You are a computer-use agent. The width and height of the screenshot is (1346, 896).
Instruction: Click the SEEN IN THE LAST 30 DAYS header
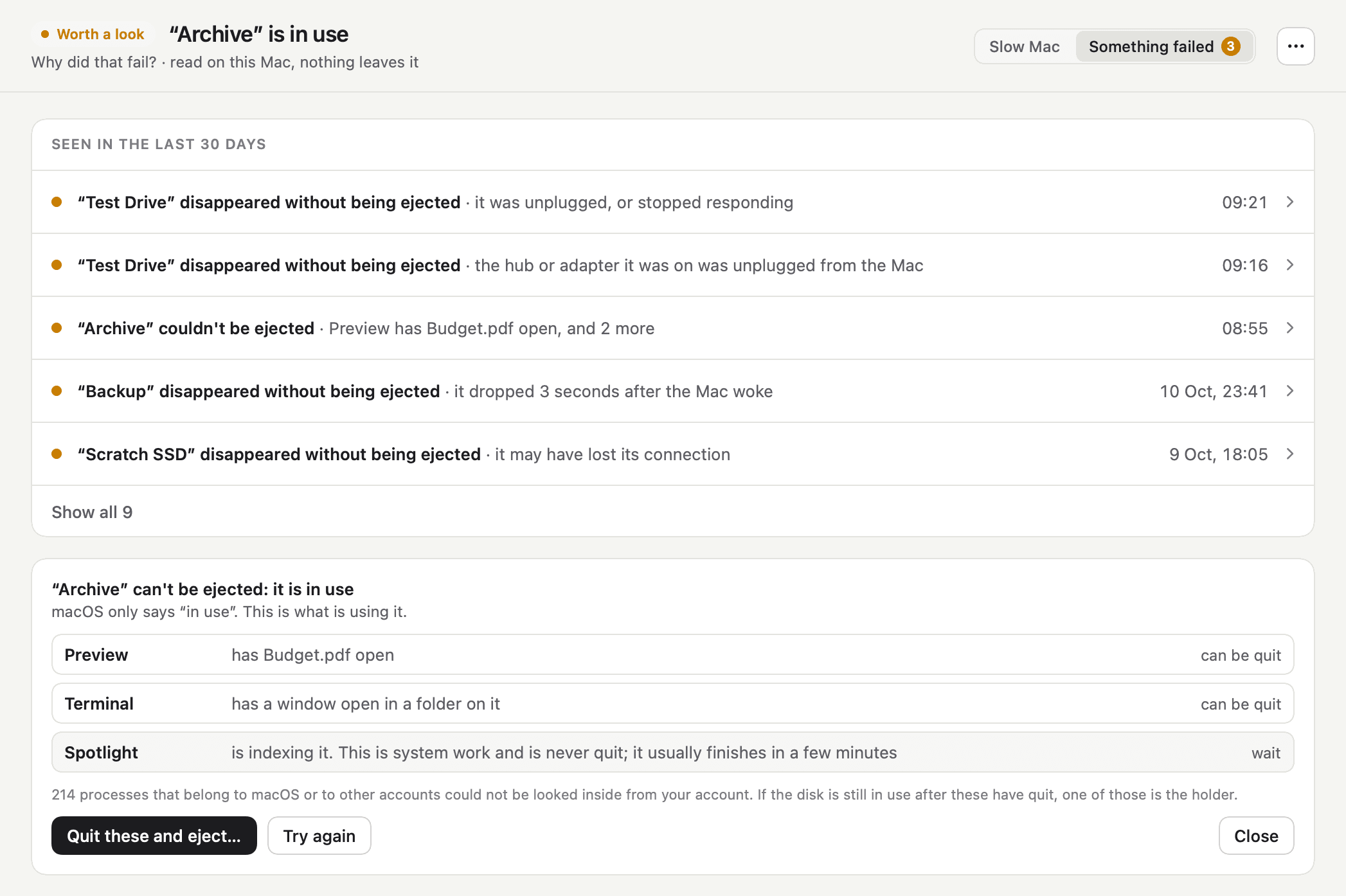click(x=159, y=144)
